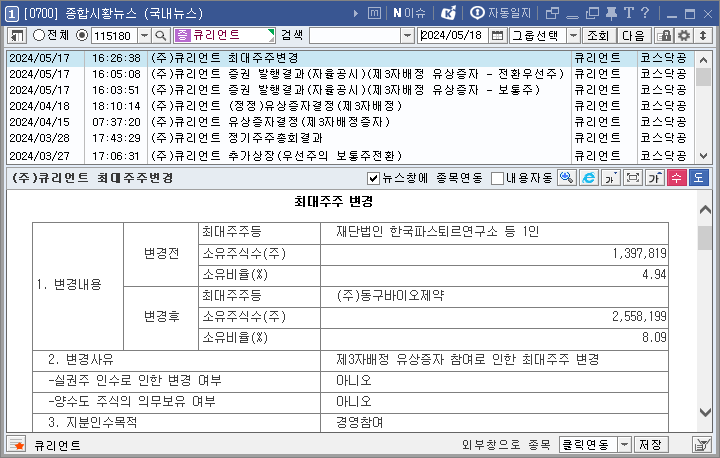Open settings with the gear icon

pos(683,35)
